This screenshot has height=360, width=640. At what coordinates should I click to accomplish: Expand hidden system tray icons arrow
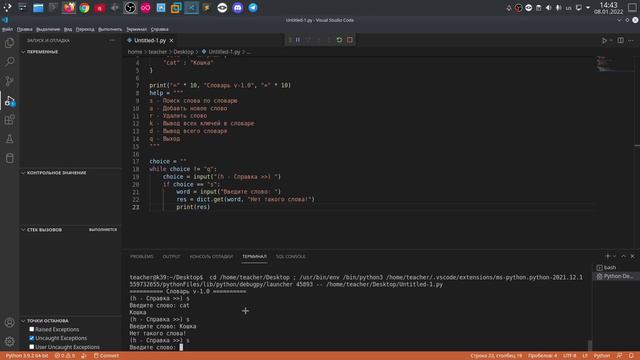[x=588, y=8]
